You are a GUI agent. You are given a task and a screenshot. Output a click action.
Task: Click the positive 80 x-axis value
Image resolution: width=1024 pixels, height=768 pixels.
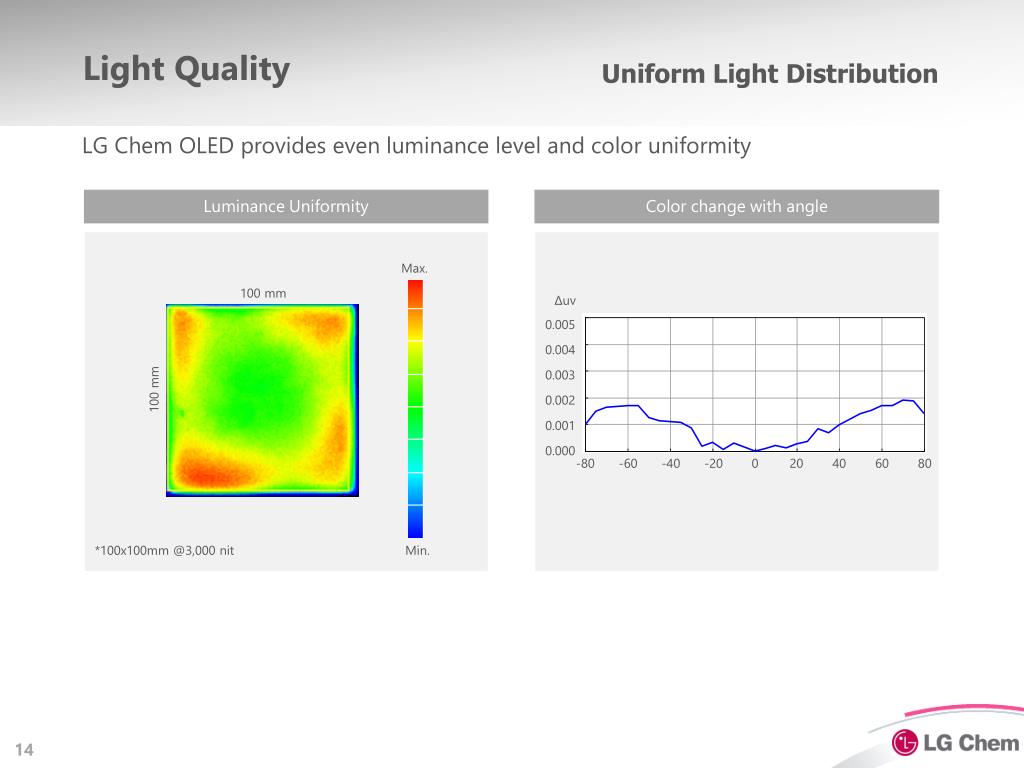pos(924,464)
